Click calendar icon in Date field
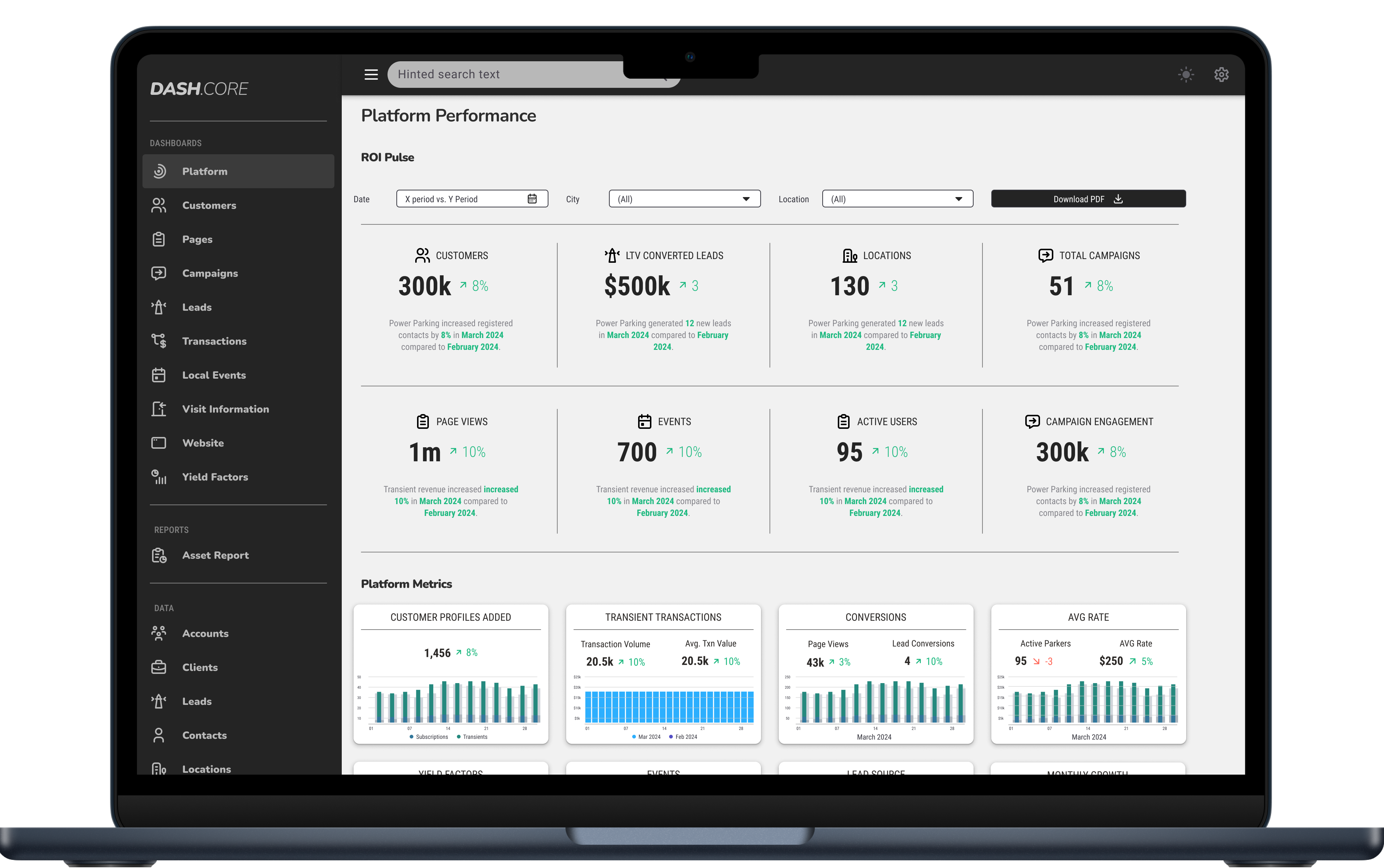 (532, 199)
